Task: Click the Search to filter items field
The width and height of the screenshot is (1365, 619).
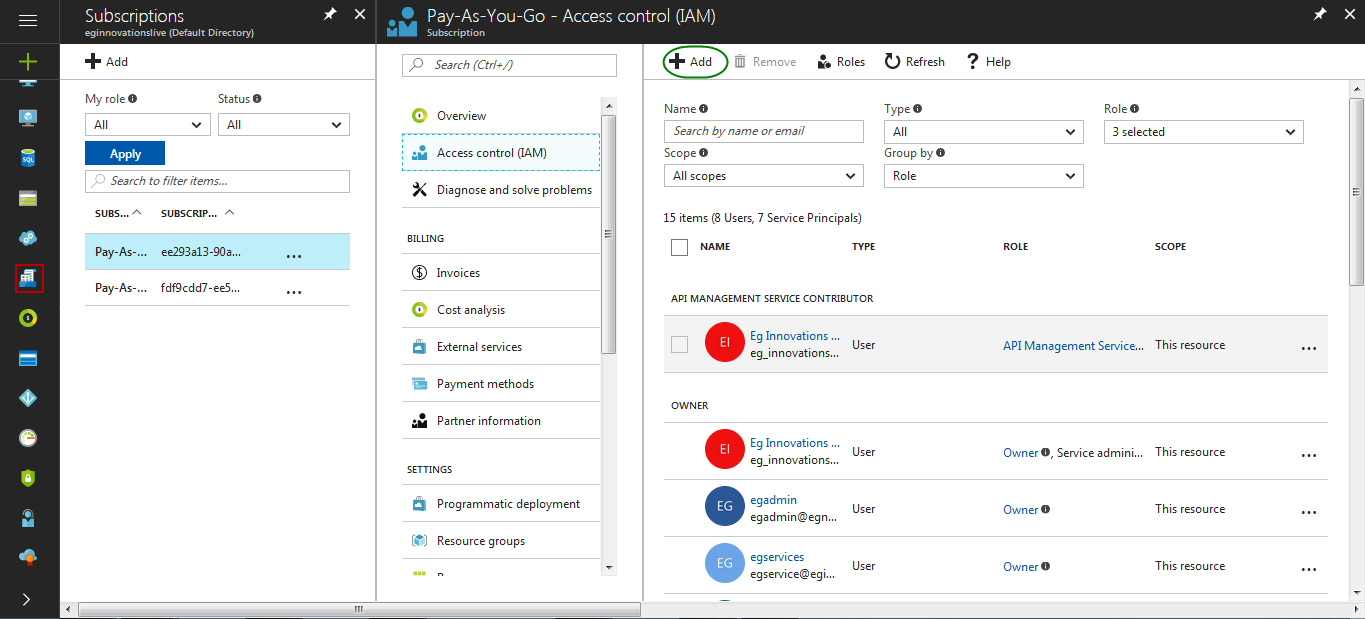Action: point(217,181)
